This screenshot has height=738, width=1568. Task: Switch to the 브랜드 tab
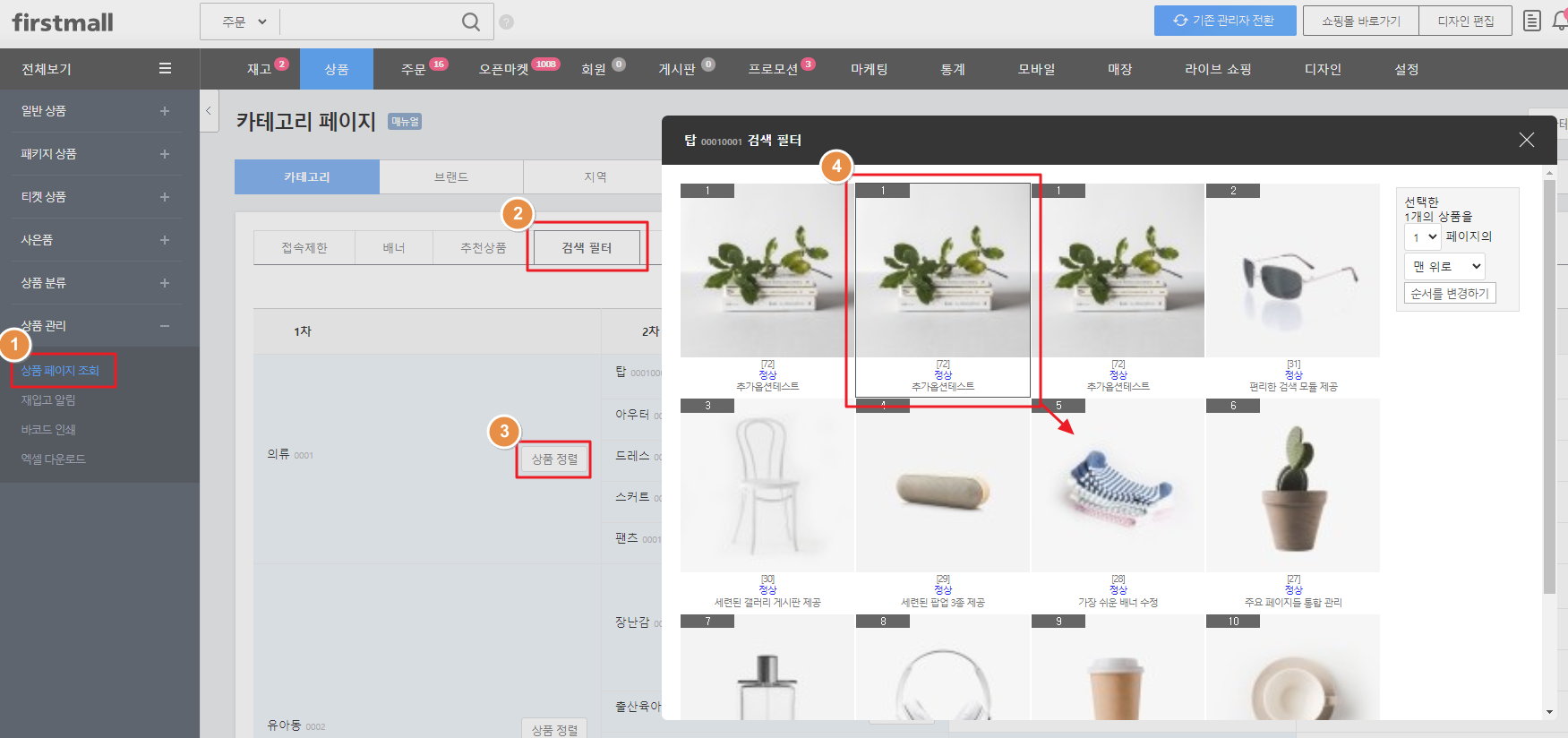451,177
